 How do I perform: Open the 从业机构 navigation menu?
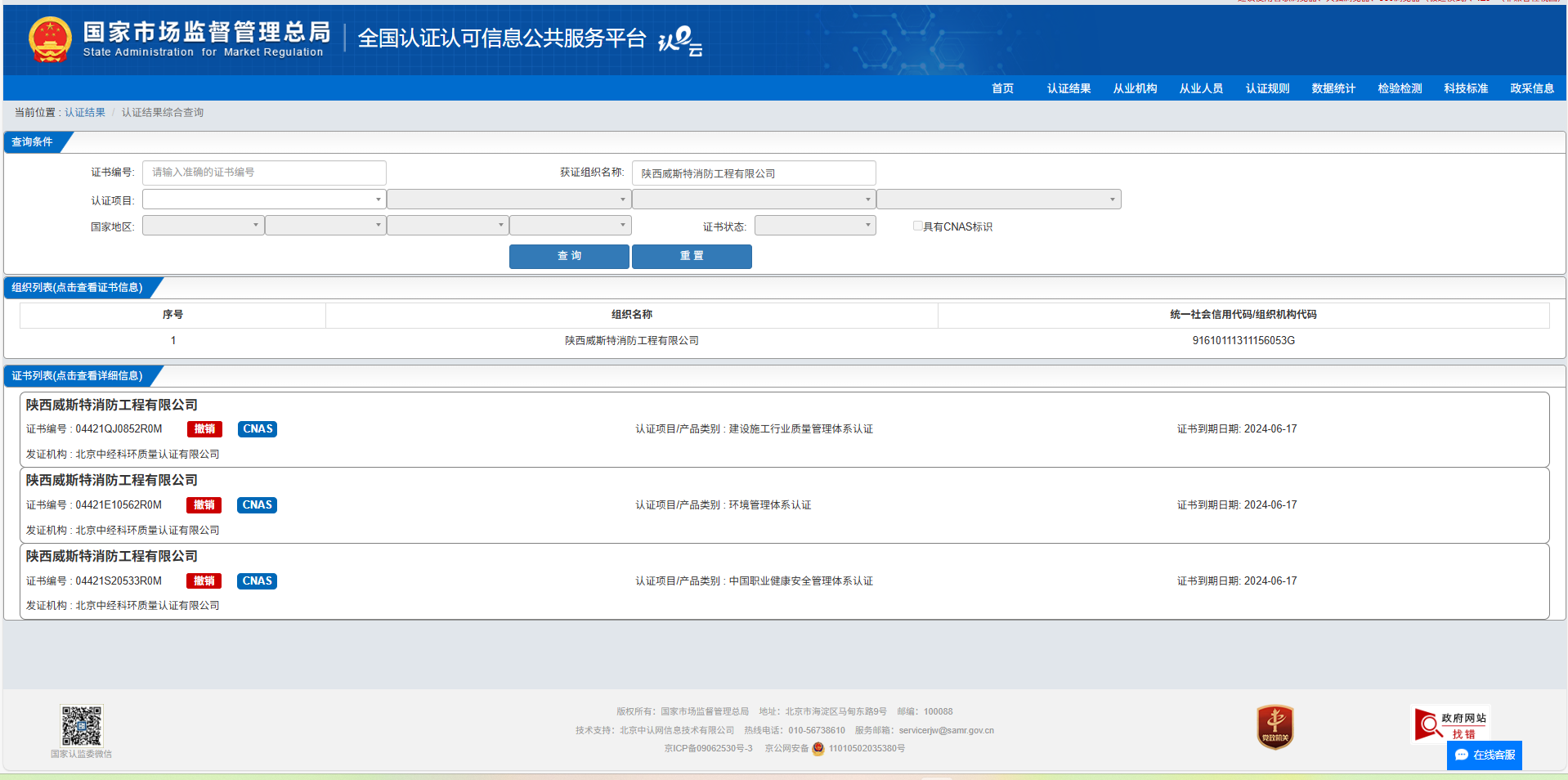pyautogui.click(x=1135, y=88)
